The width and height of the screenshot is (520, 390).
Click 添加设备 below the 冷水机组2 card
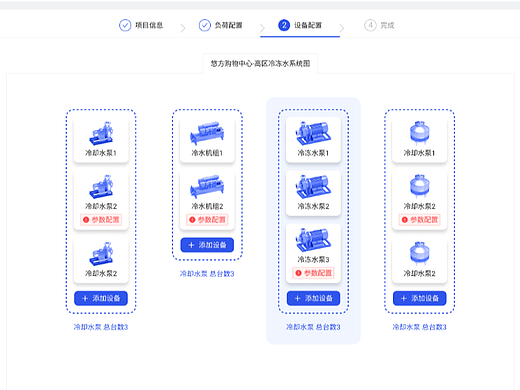(207, 245)
